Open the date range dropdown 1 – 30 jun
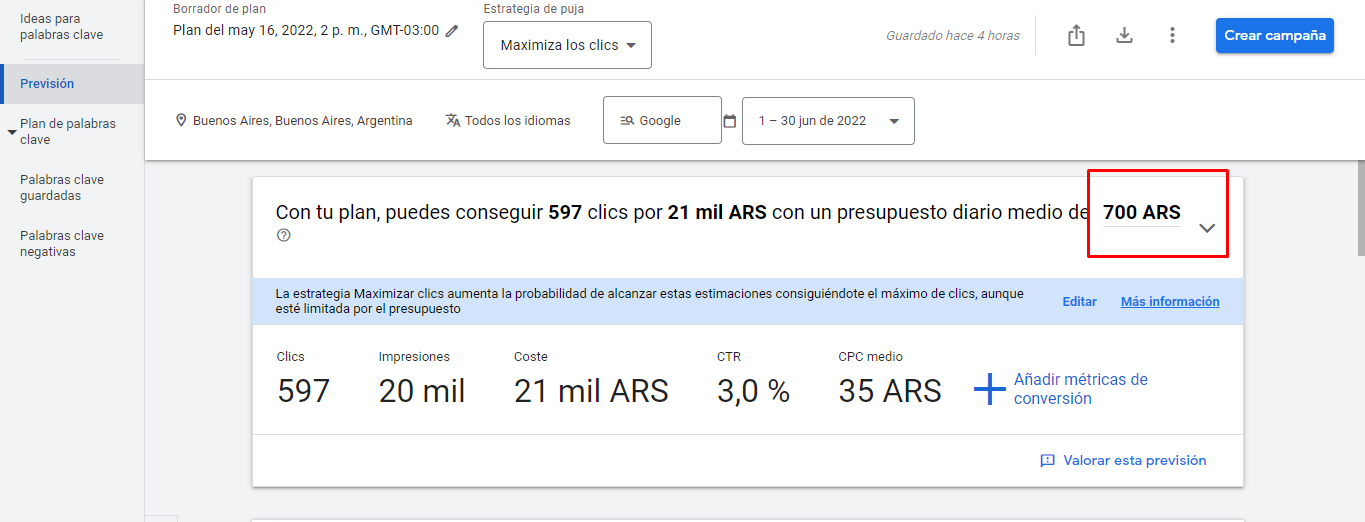Viewport: 1365px width, 522px height. (828, 121)
